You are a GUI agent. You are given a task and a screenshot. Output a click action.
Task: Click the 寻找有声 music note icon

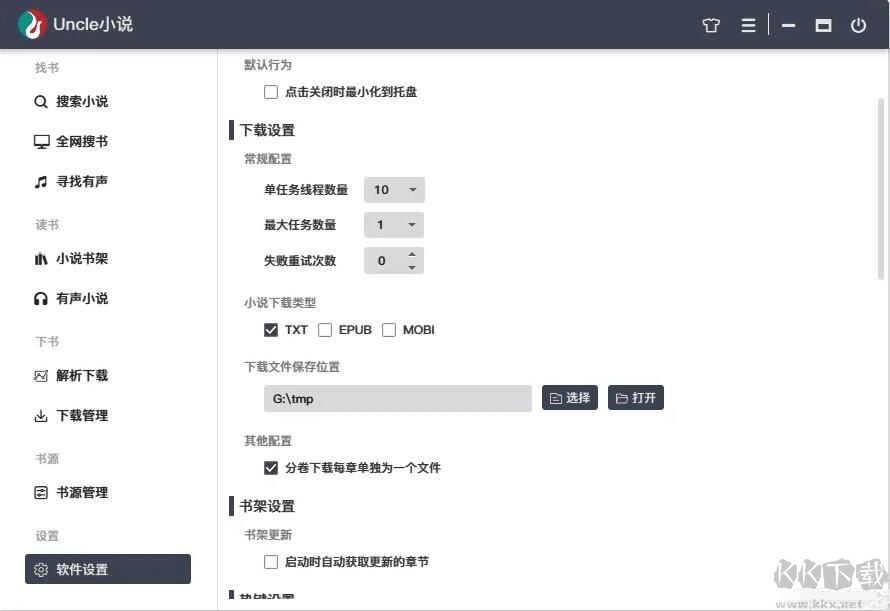(40, 181)
